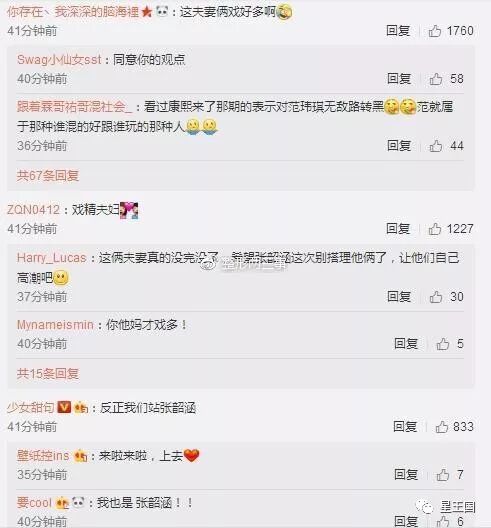Expand the 共15条回复 thread
This screenshot has height=528, width=491.
48,373
